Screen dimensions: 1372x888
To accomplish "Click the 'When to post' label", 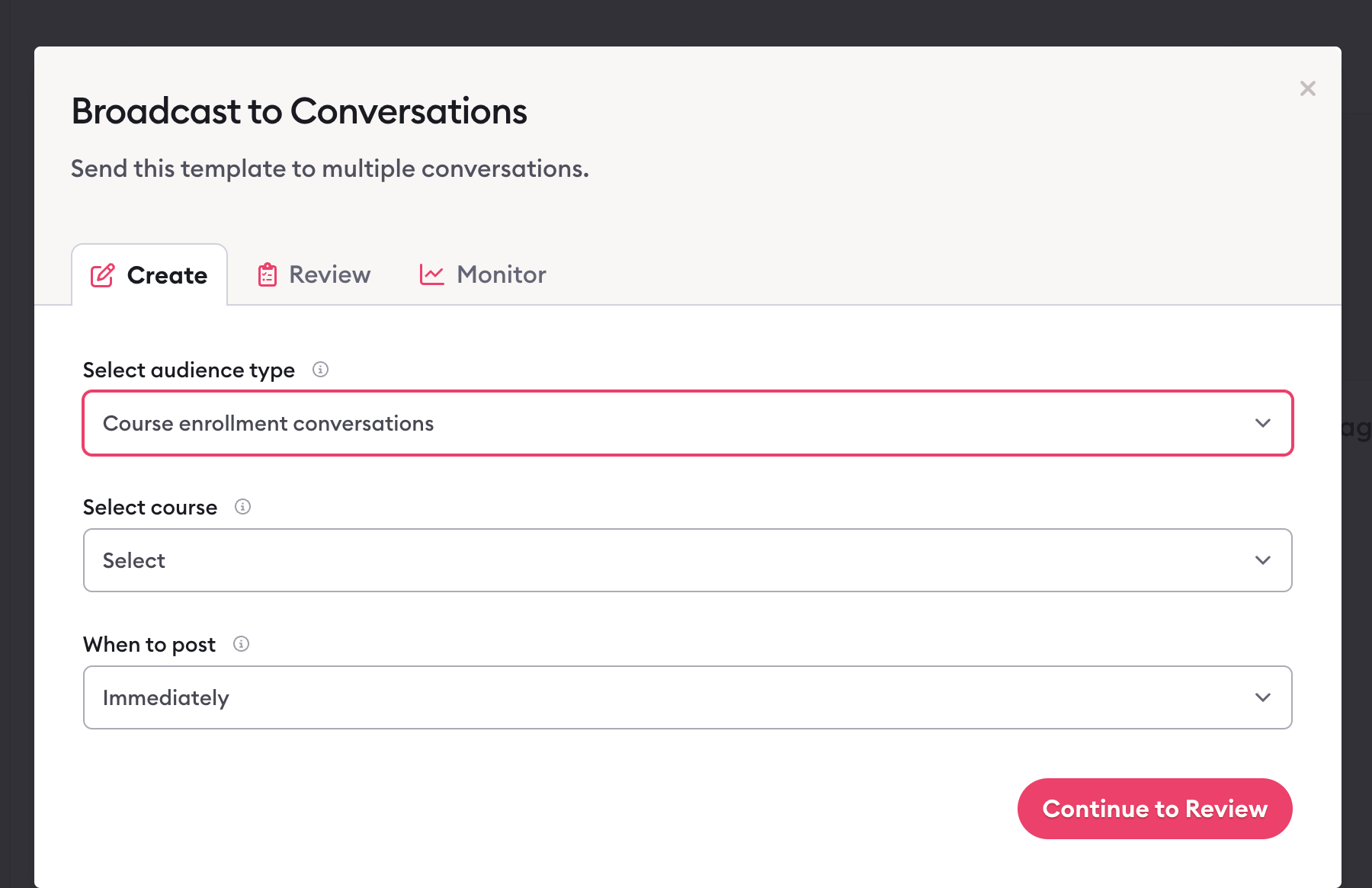I will [x=149, y=644].
